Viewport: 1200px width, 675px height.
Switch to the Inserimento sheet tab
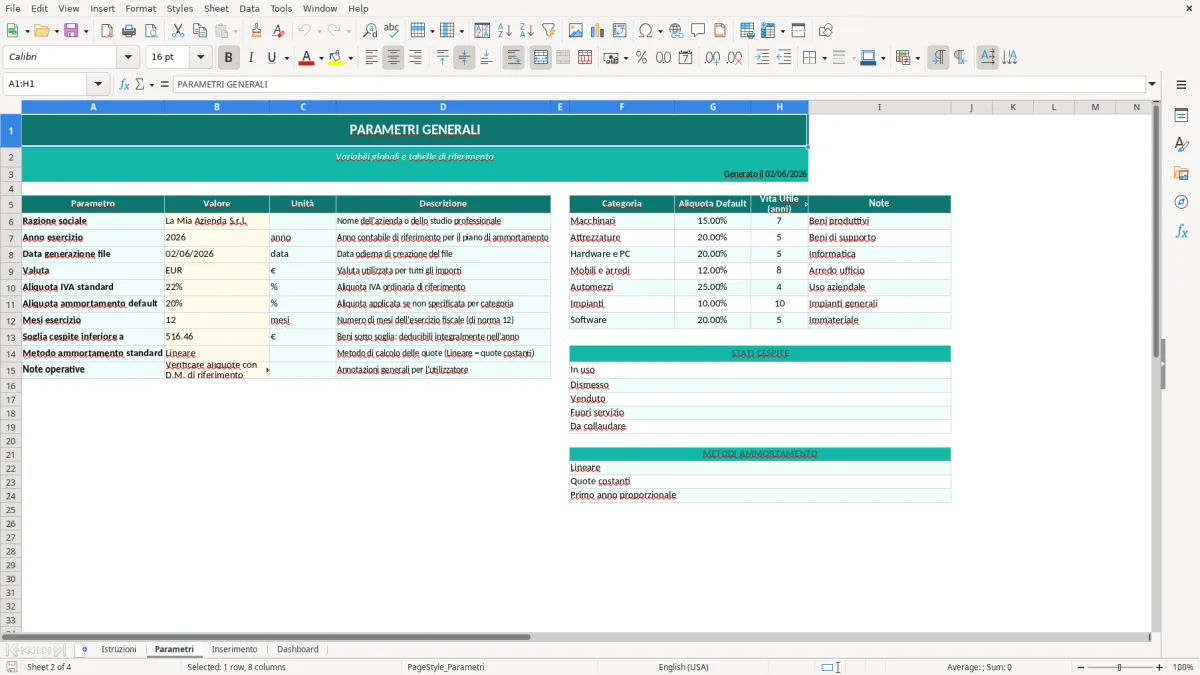tap(234, 650)
